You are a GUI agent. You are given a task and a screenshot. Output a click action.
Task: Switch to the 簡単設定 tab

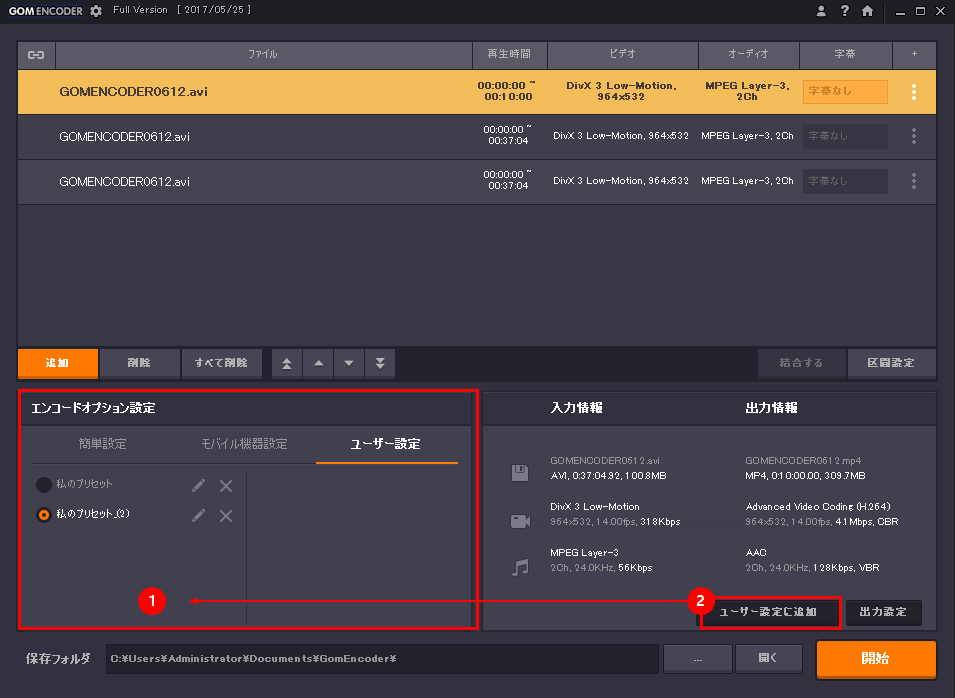102,444
